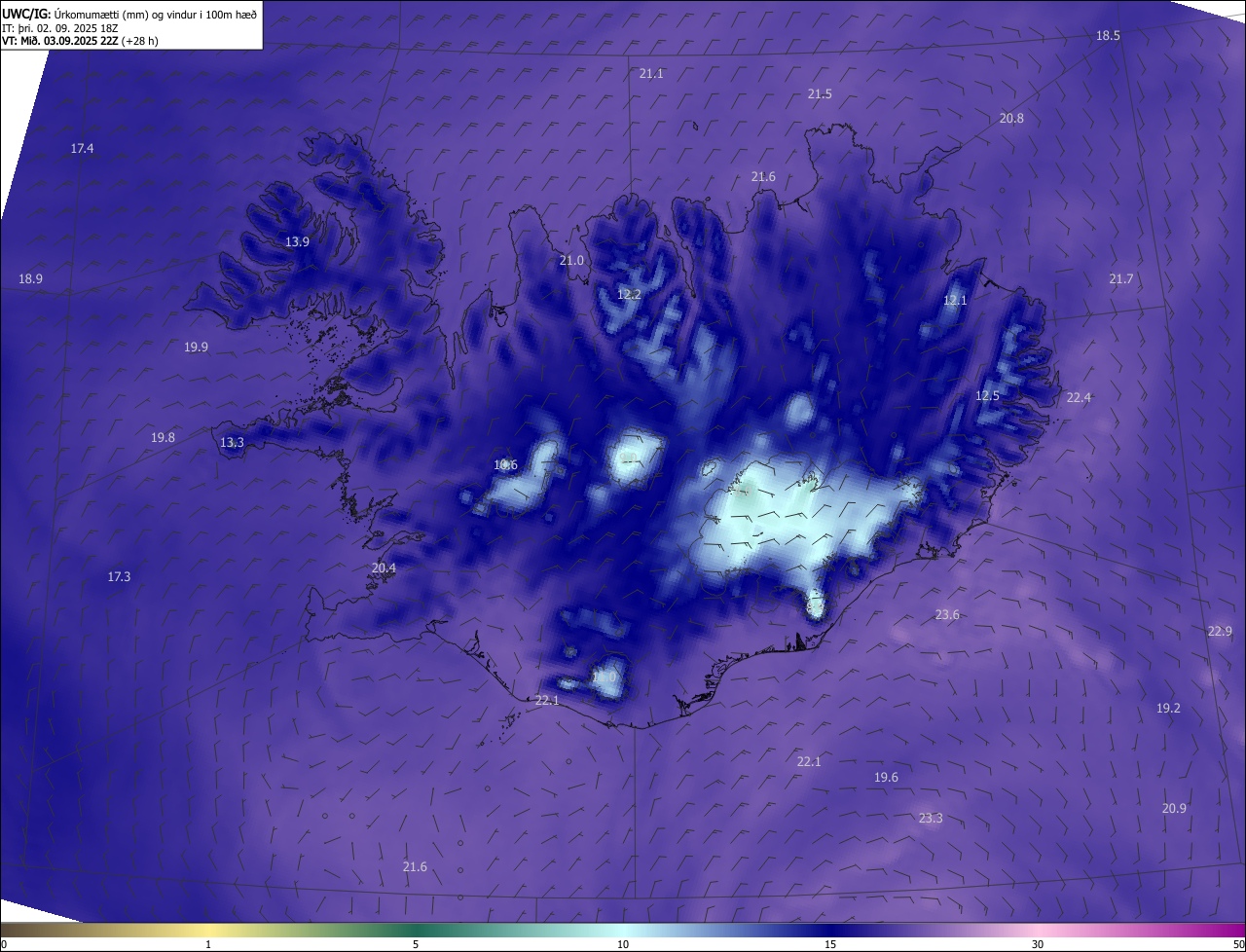Click the 18.9 value label

click(30, 278)
